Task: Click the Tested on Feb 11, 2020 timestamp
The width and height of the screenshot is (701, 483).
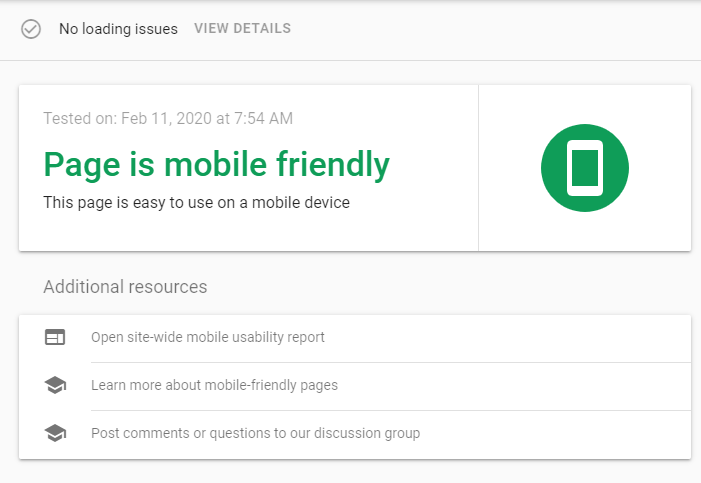Action: coord(168,119)
